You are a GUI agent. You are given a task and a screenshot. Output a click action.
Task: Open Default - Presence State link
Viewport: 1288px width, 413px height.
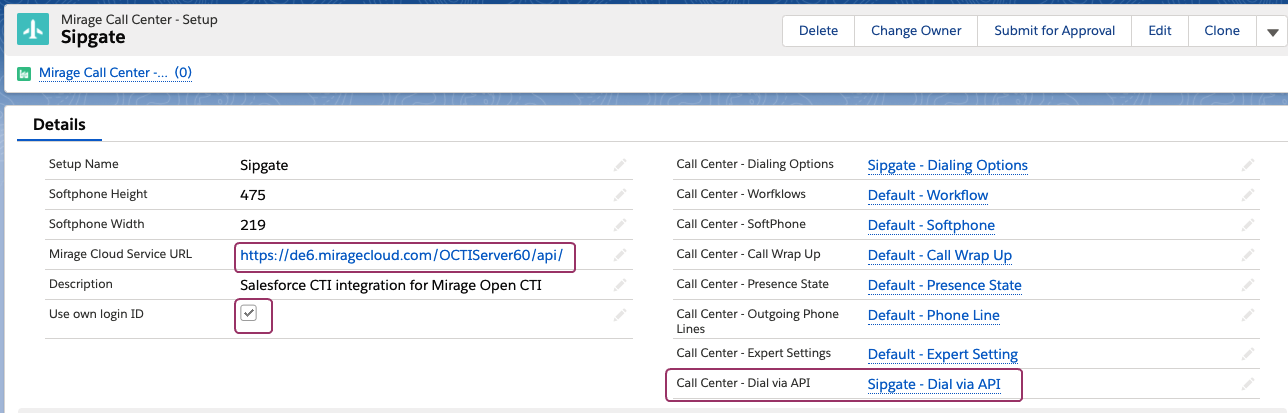[944, 285]
